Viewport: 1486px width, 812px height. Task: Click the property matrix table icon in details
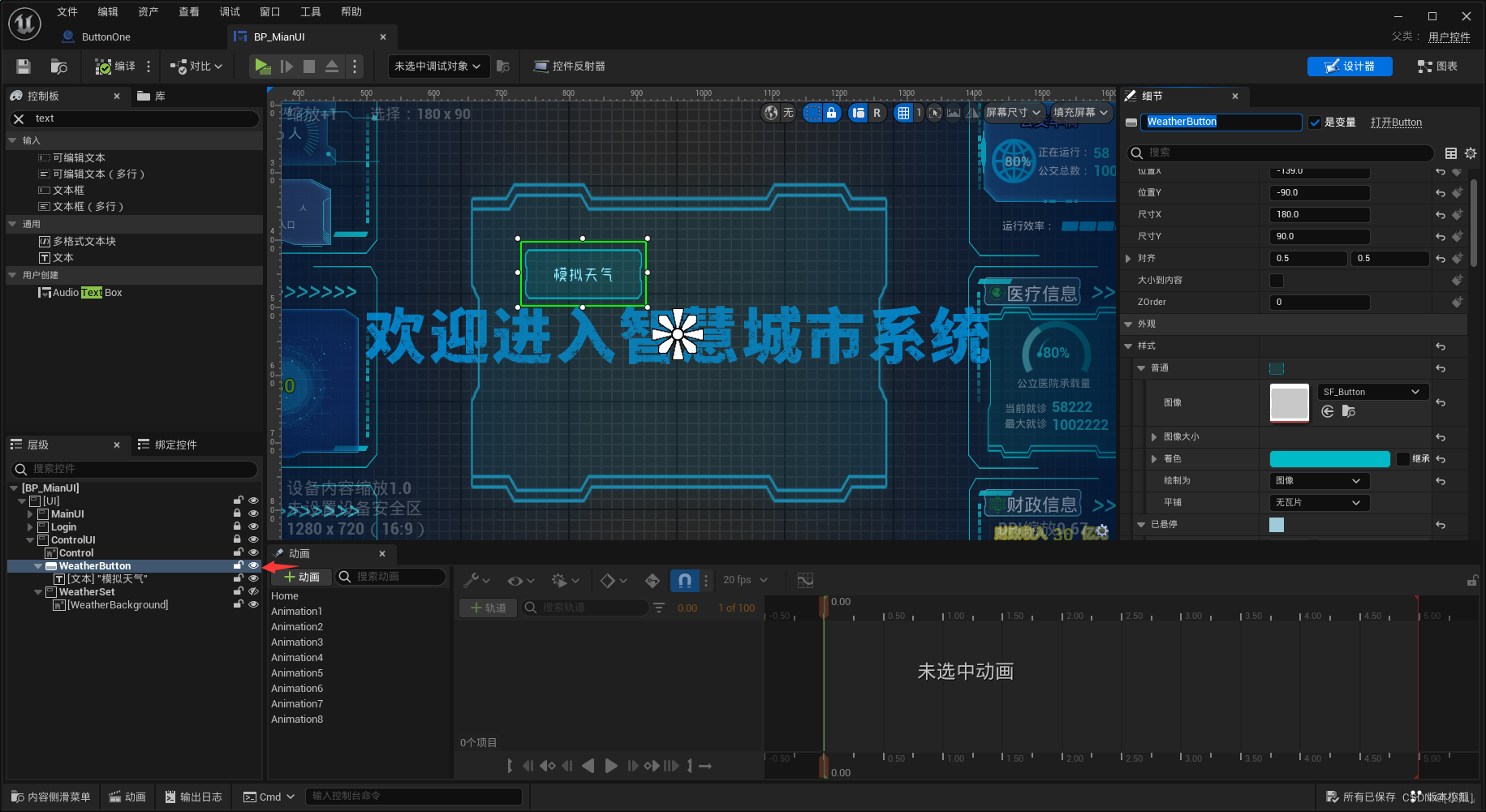click(x=1451, y=153)
